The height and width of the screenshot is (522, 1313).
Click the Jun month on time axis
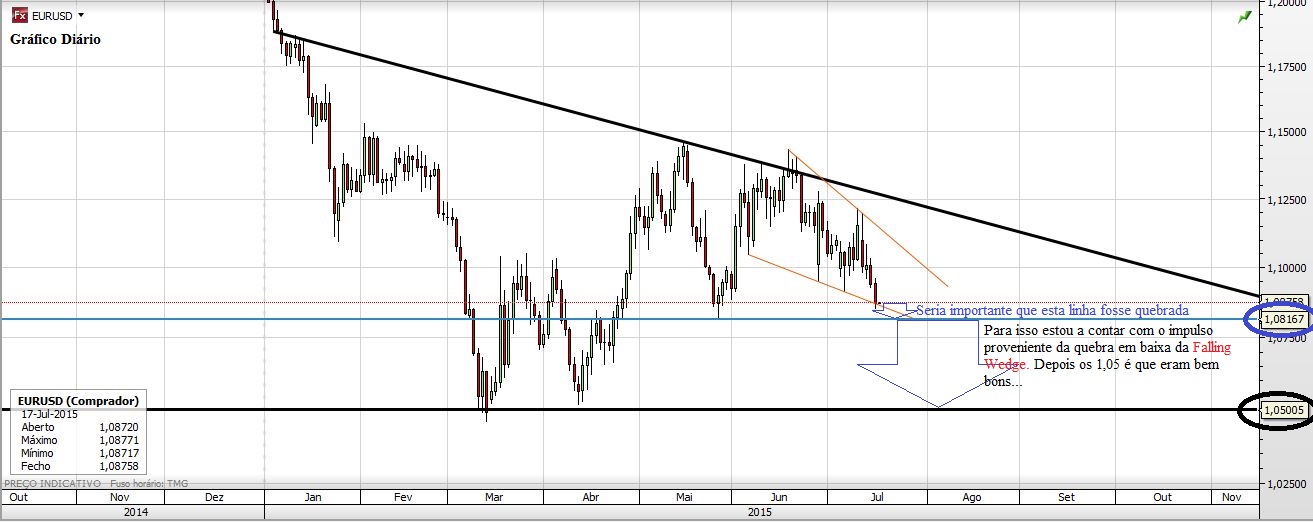click(780, 496)
